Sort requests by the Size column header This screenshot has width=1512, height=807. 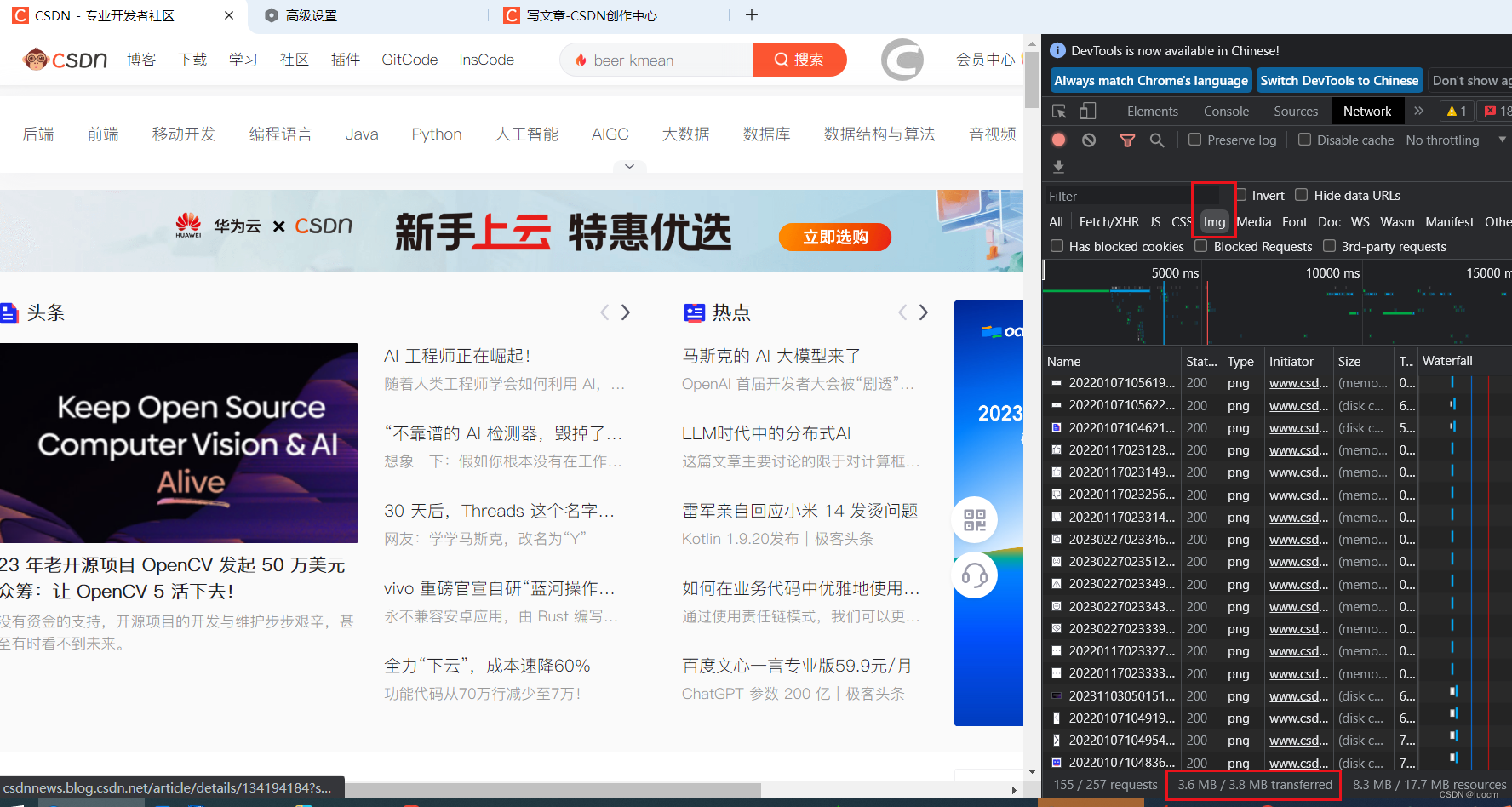coord(1364,361)
